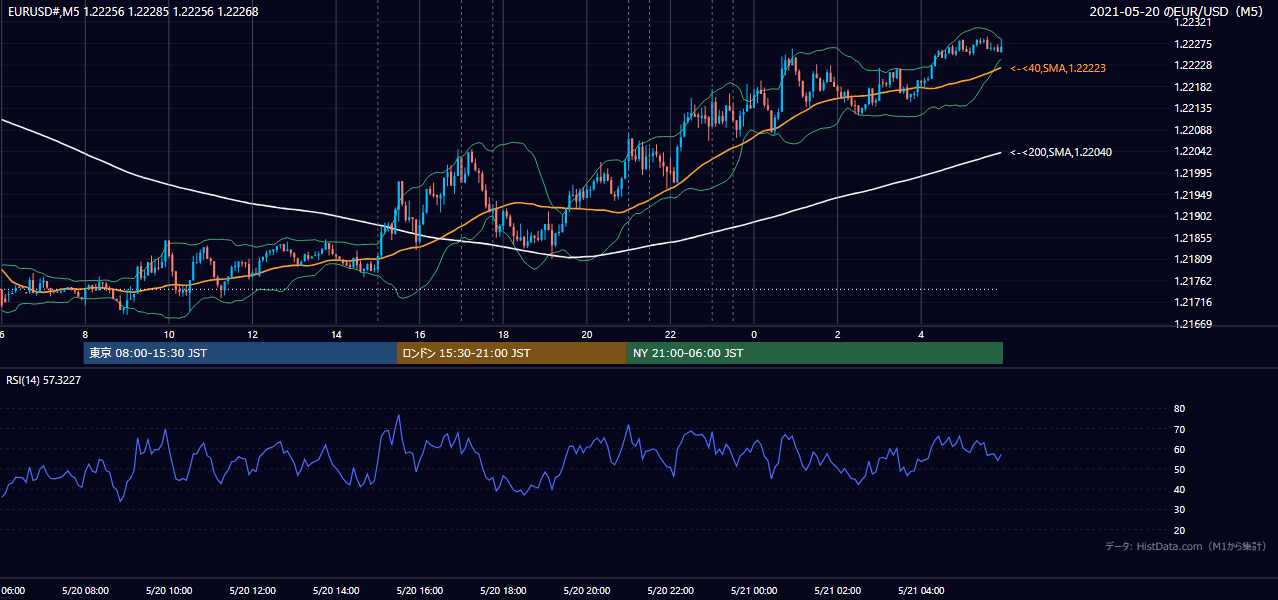Select the London 15:30-21:00 JST session bar
This screenshot has width=1278, height=600.
pyautogui.click(x=512, y=353)
